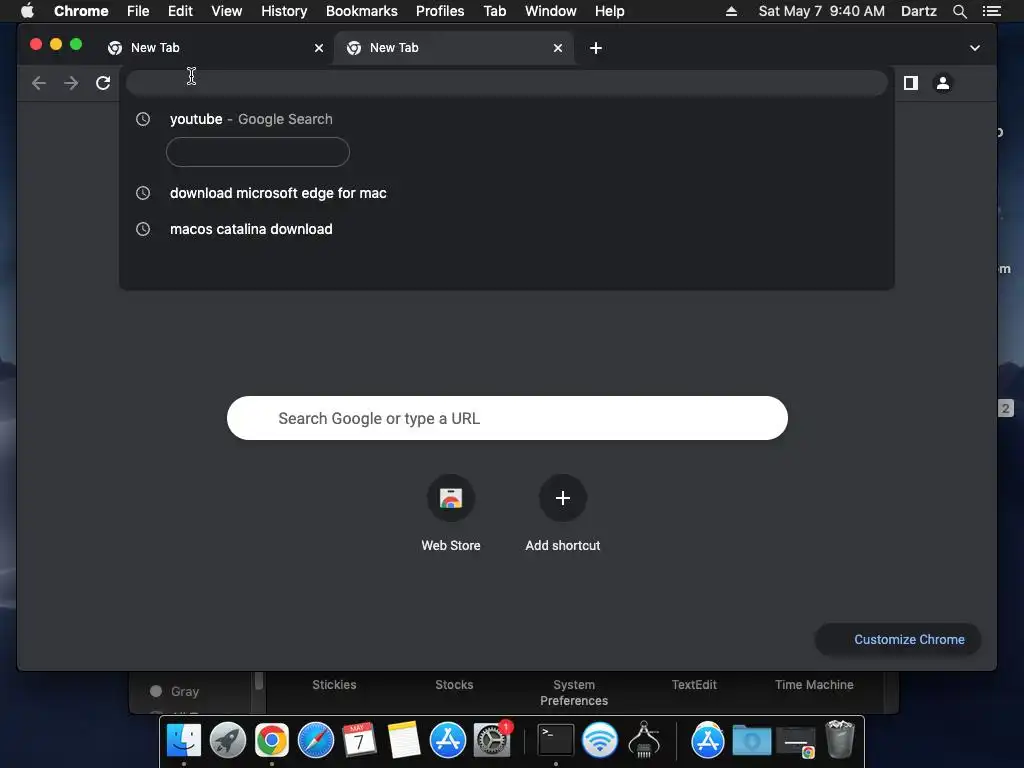Screen dimensions: 1024x768
Task: Close the first New Tab
Action: [x=319, y=48]
